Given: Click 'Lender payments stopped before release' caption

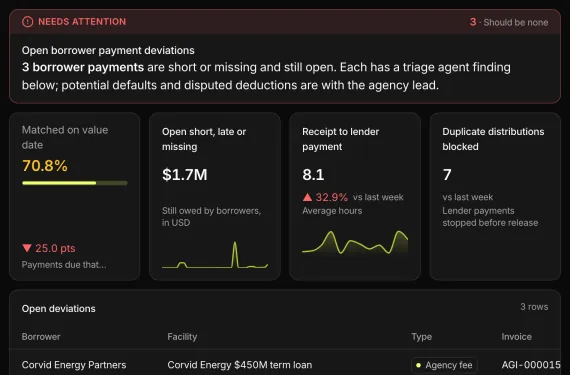Looking at the screenshot, I should click(x=490, y=217).
